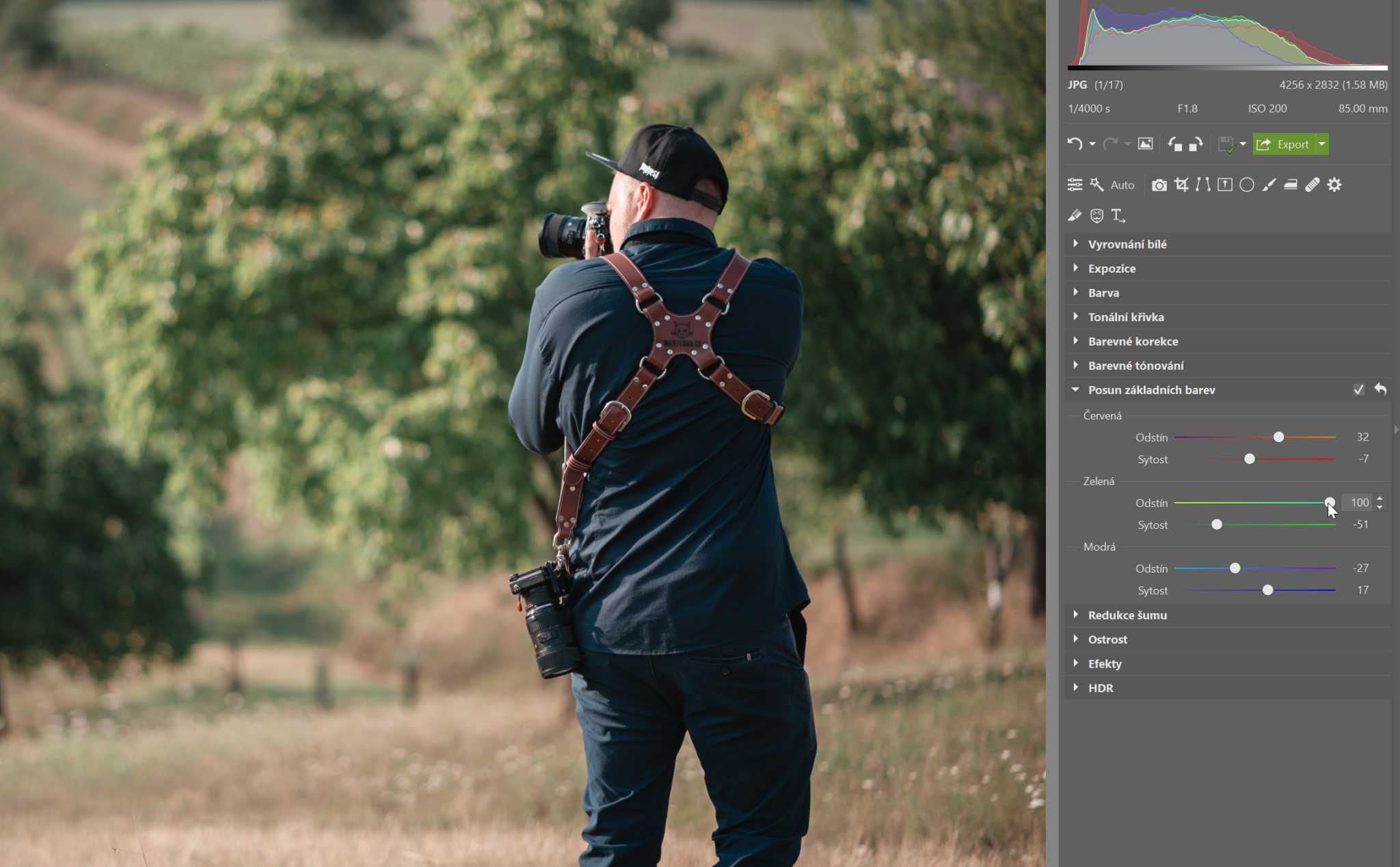Viewport: 1400px width, 867px height.
Task: Increase Zelená Odstín value with up stepper
Action: tap(1379, 499)
